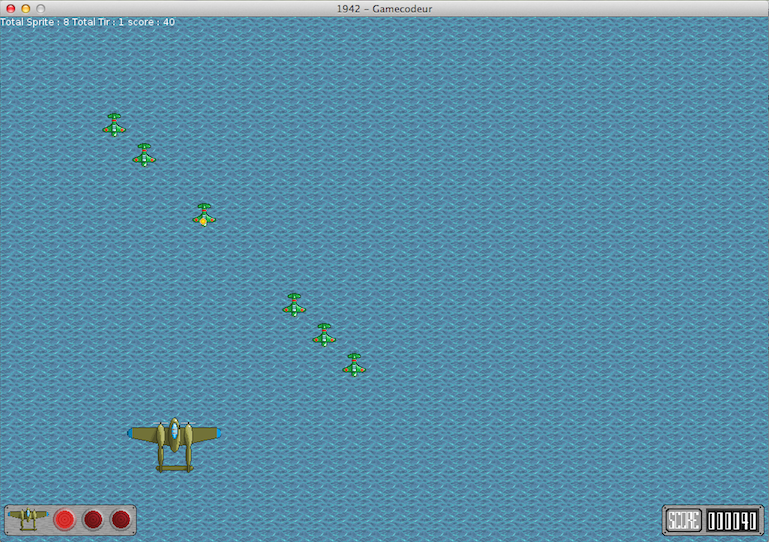Click the lowest green enemy plane

click(x=354, y=365)
